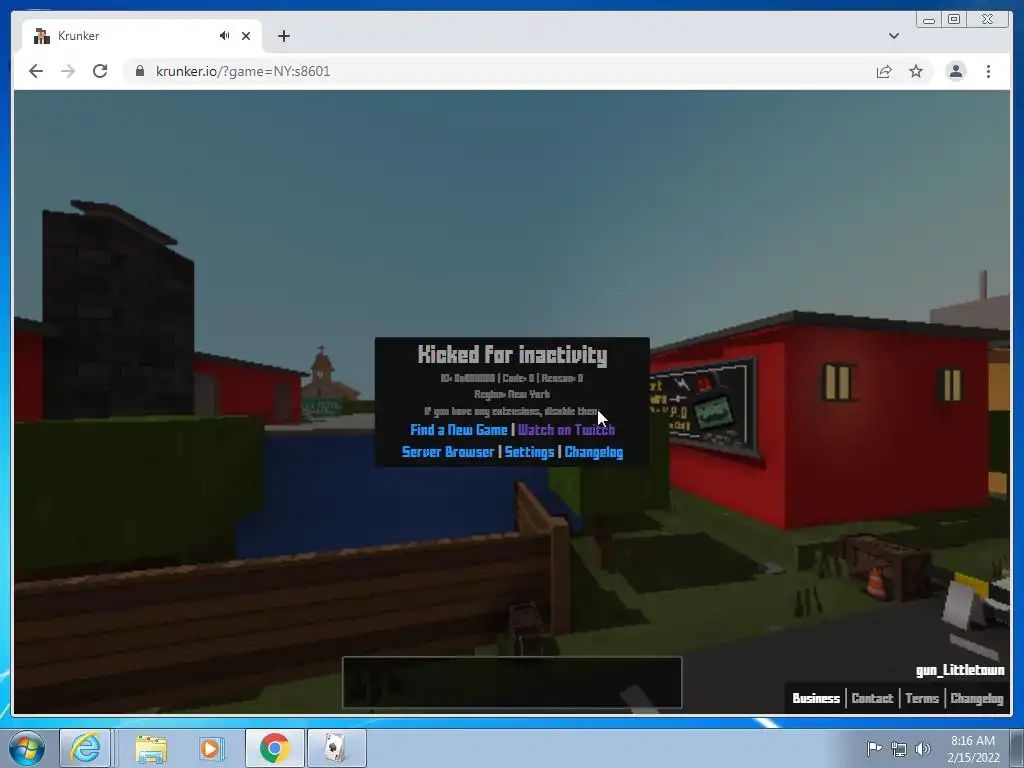Bookmark this tab with the star icon
Image resolution: width=1024 pixels, height=768 pixels.
[x=916, y=71]
